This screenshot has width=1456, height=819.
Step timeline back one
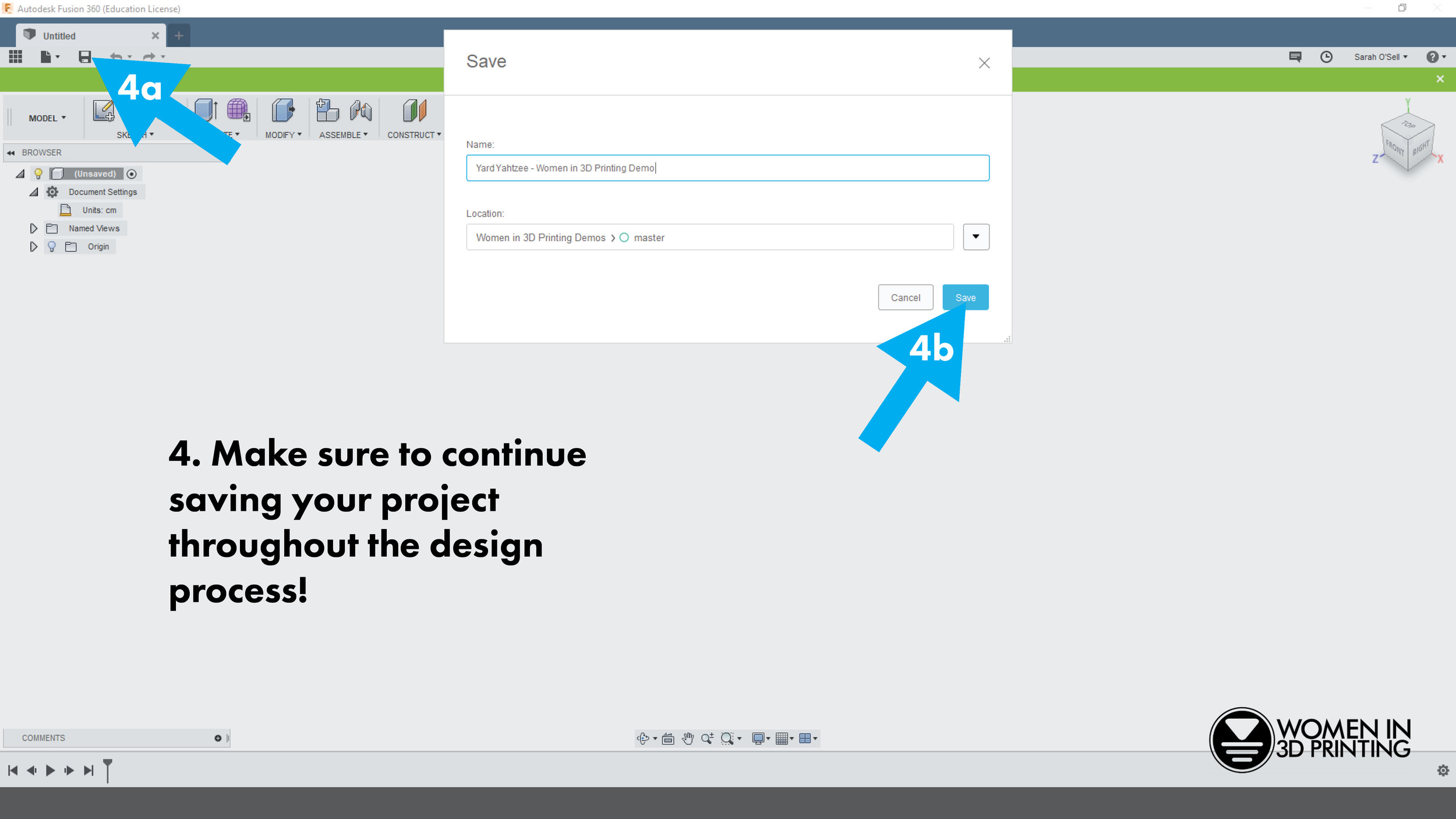coord(32,770)
